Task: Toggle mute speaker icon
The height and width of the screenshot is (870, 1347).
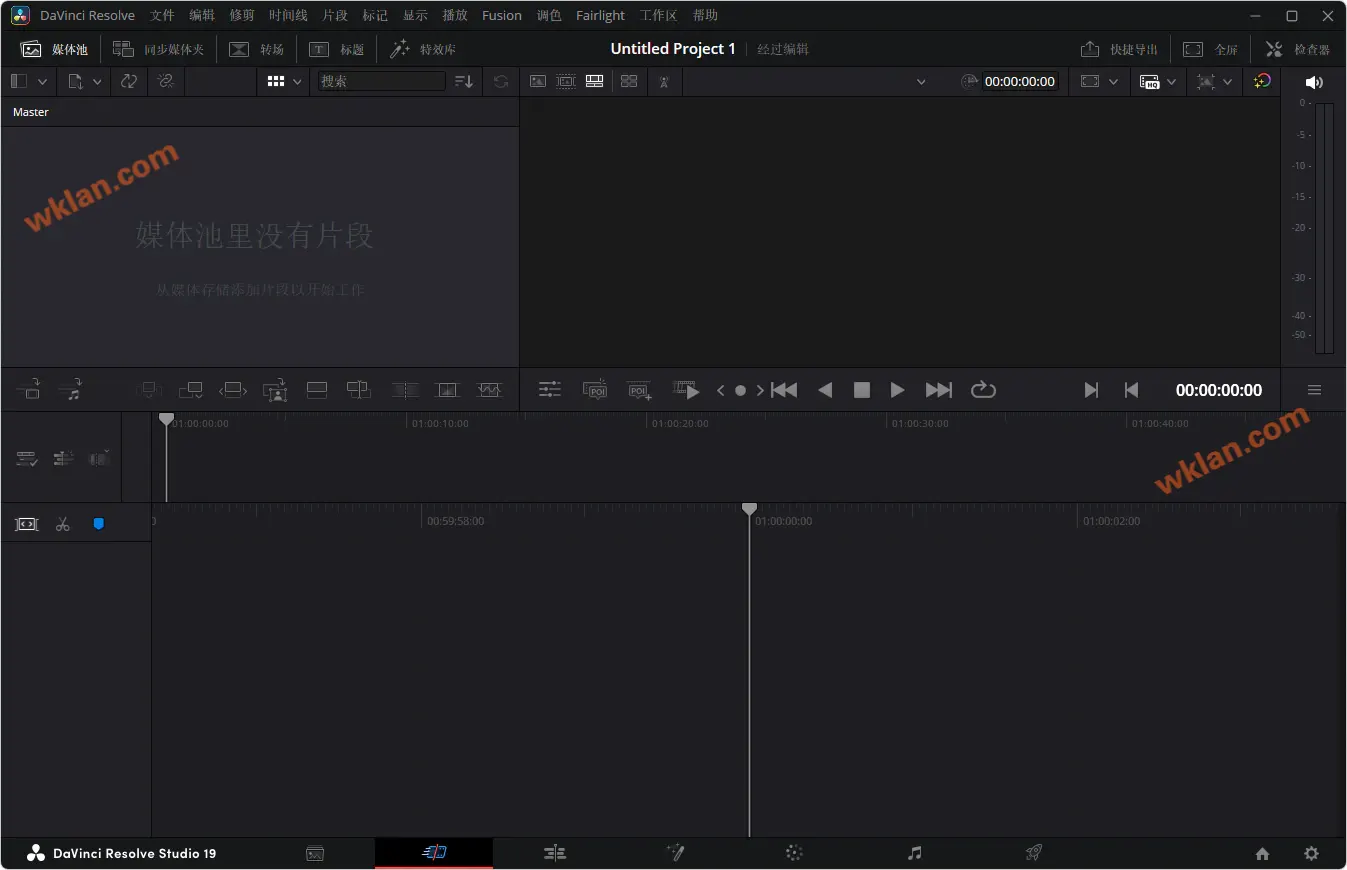Action: 1314,82
